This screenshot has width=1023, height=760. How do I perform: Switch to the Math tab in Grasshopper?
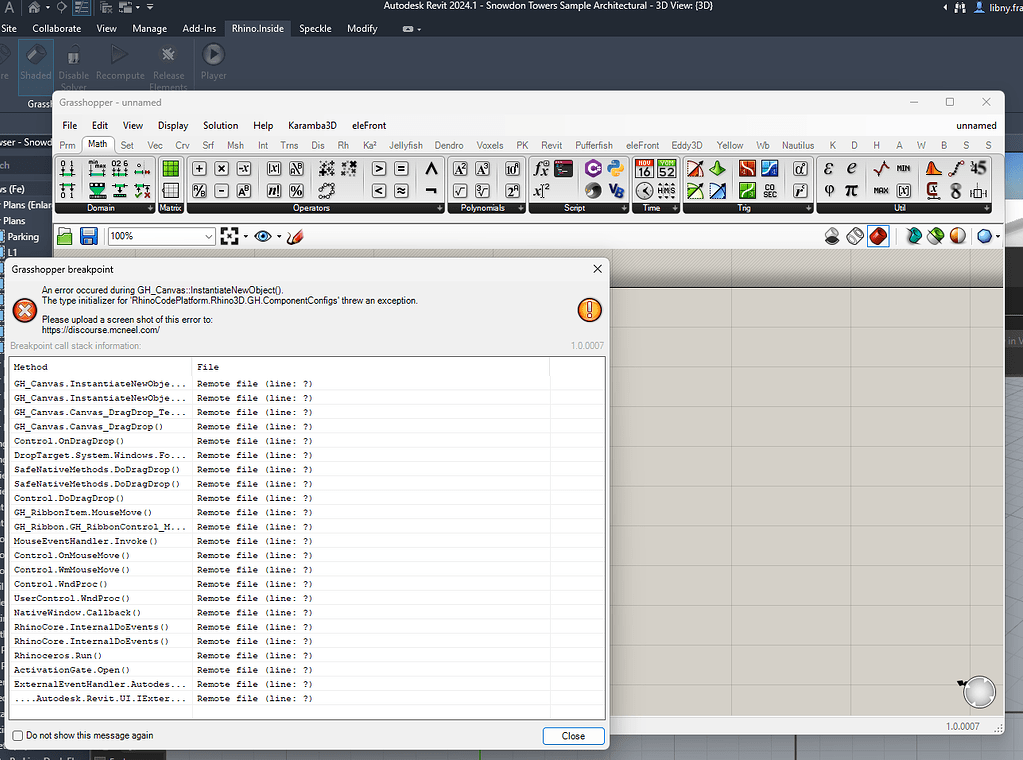click(x=97, y=143)
